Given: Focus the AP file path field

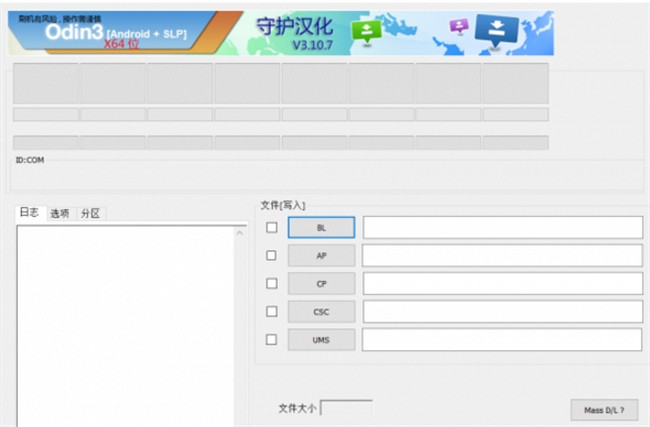Looking at the screenshot, I should pyautogui.click(x=502, y=255).
